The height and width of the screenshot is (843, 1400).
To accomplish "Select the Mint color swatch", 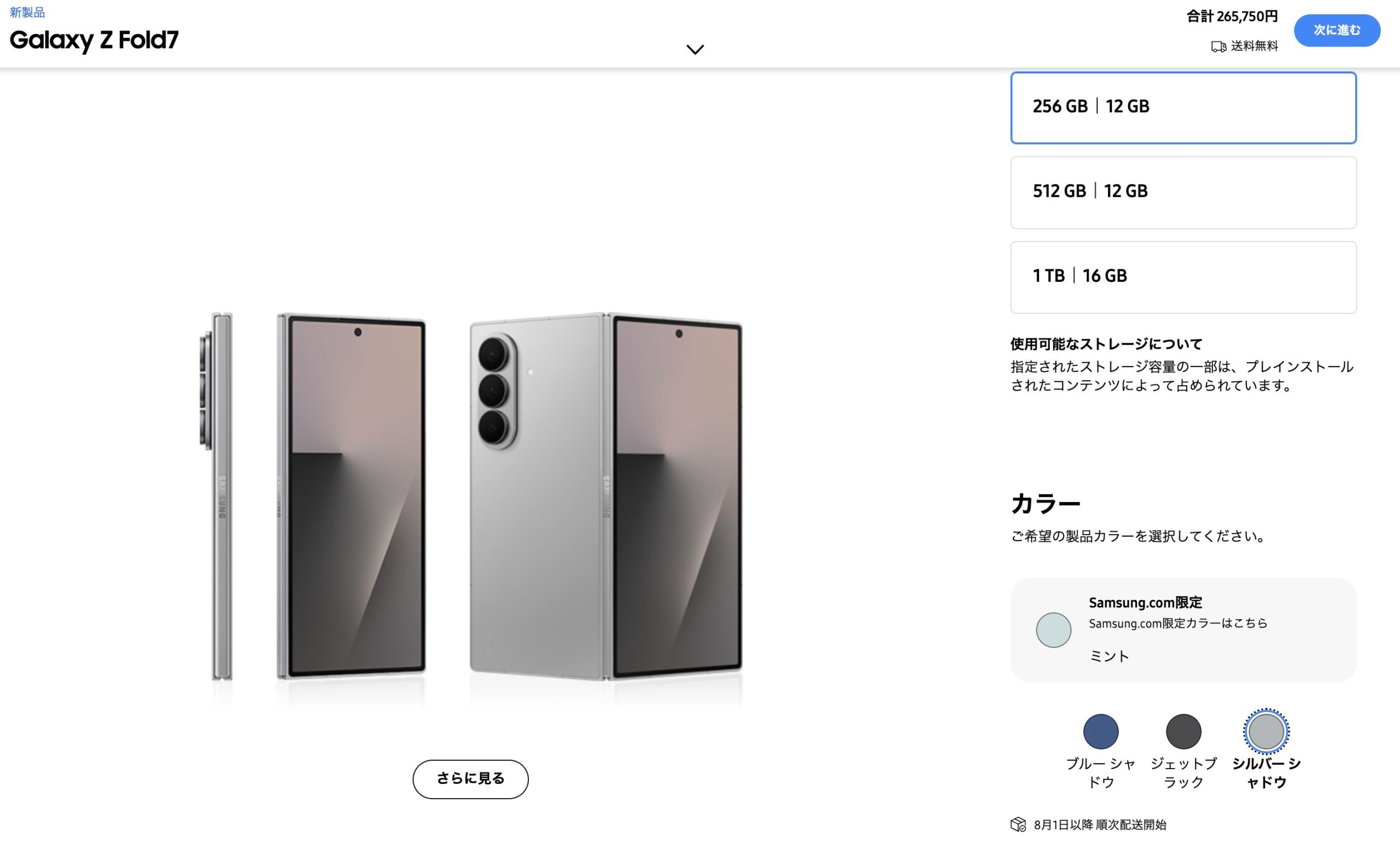I will (1053, 630).
